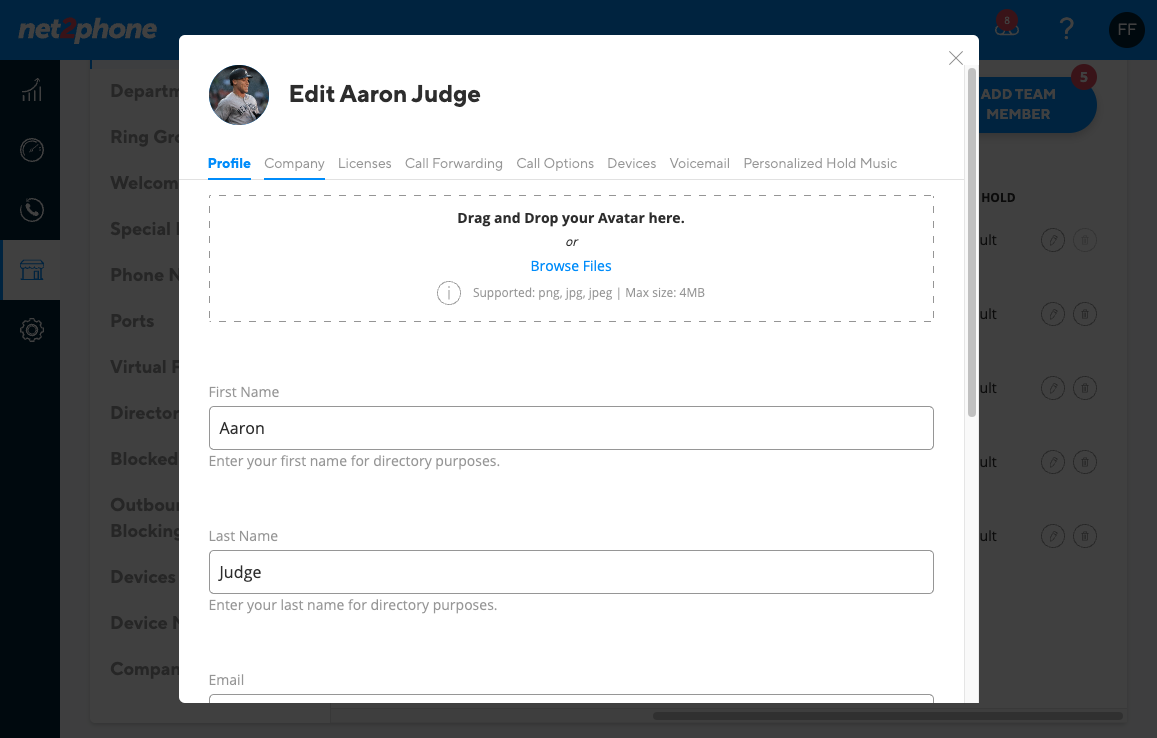This screenshot has width=1157, height=738.
Task: Click the dialog vertical scrollbar
Action: point(972,243)
